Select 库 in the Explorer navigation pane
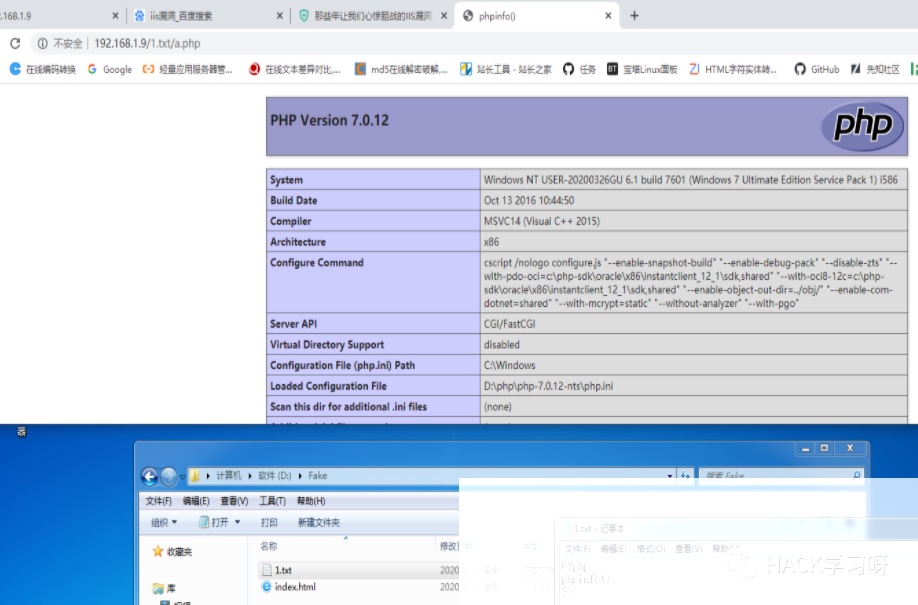This screenshot has height=605, width=918. [x=165, y=588]
